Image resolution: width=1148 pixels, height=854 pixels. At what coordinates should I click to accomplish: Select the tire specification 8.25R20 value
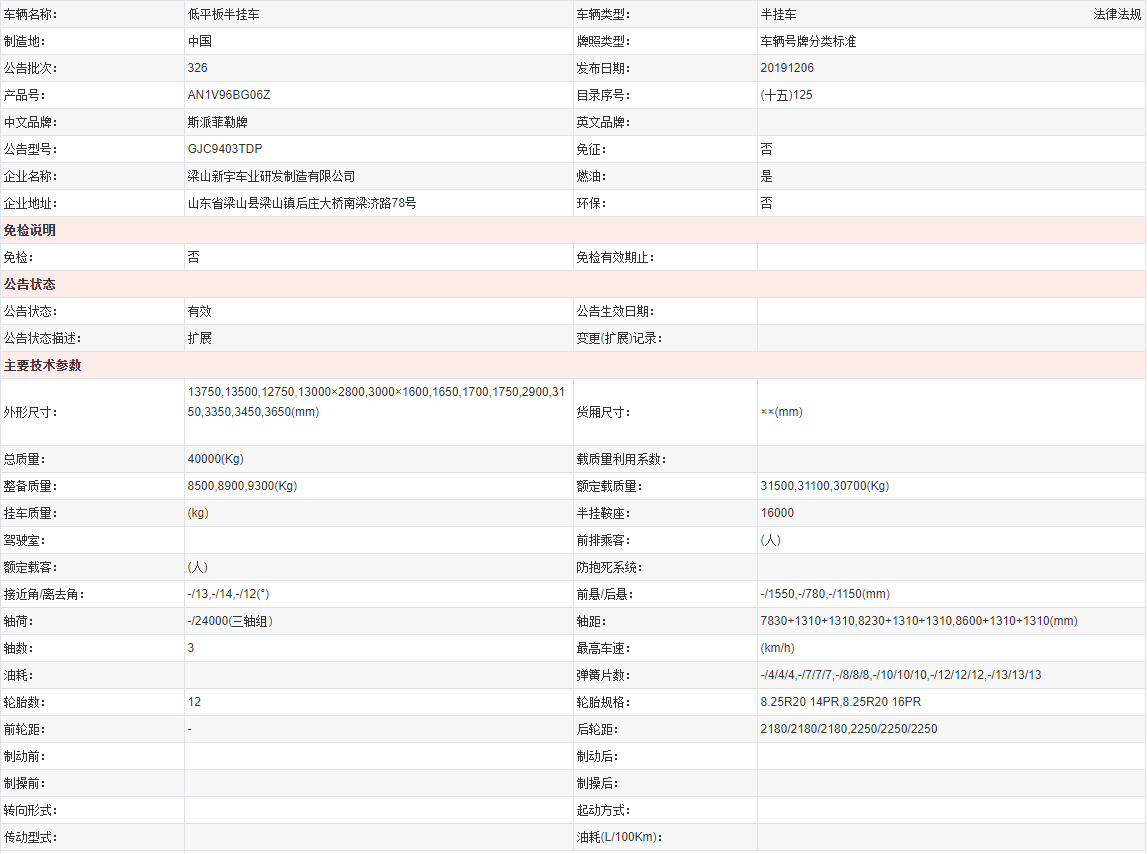pyautogui.click(x=840, y=702)
